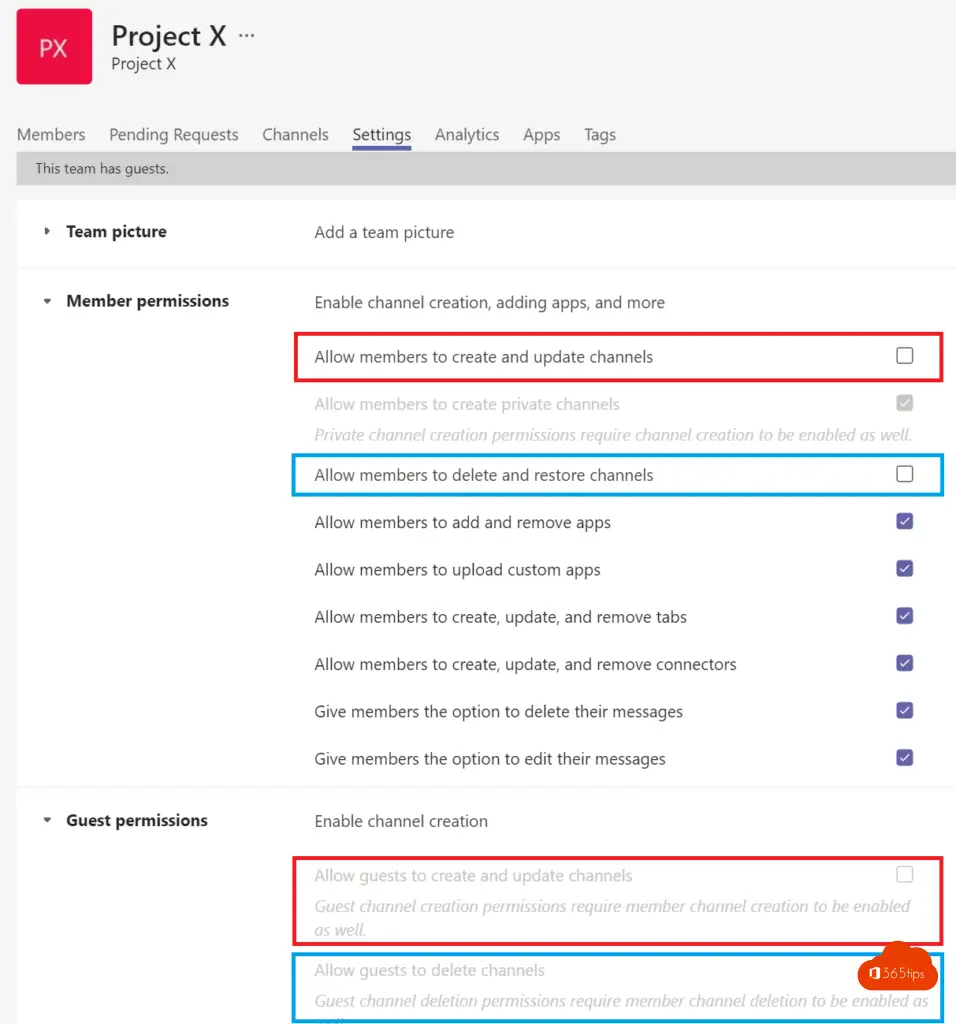Open the Analytics tab
The image size is (956, 1024).
(467, 135)
